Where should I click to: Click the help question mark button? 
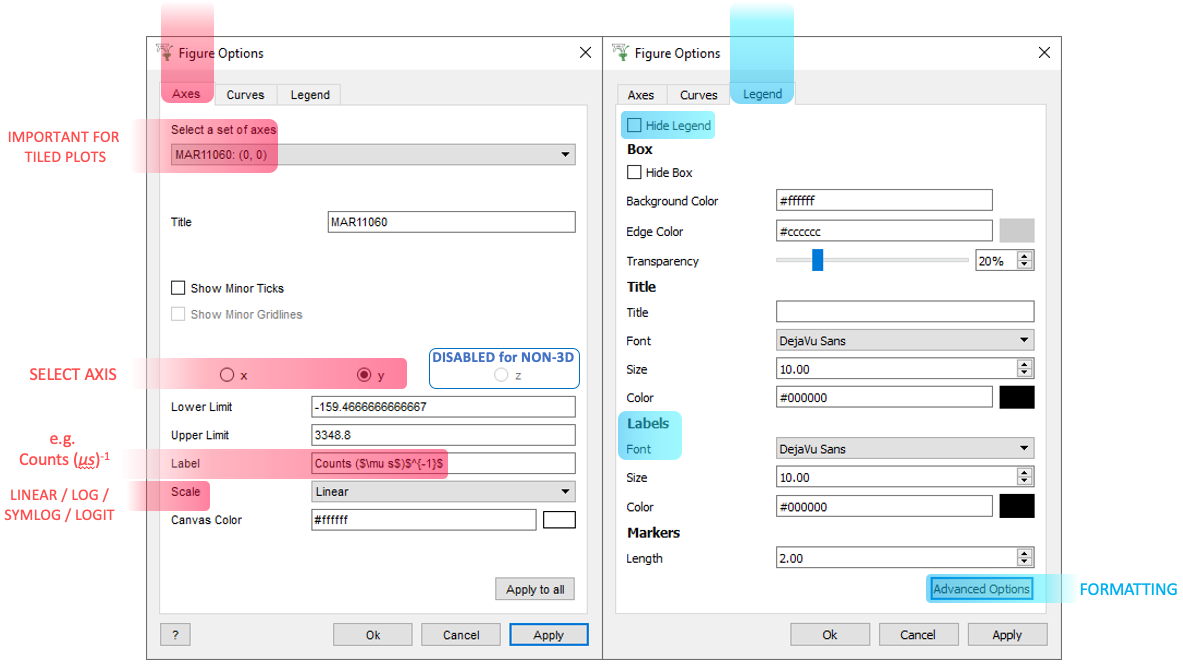(x=175, y=635)
